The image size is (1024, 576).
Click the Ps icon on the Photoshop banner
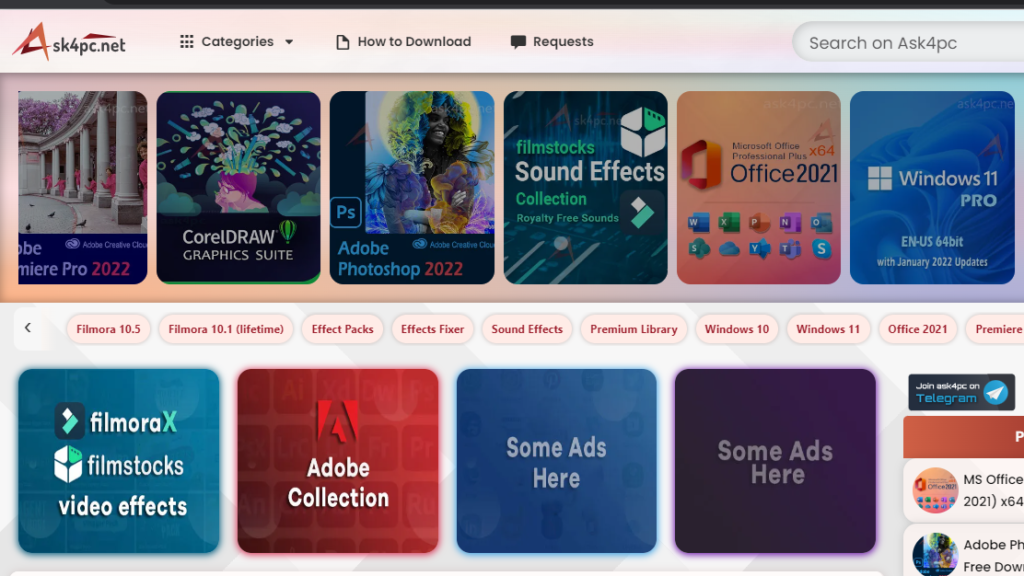tap(345, 212)
